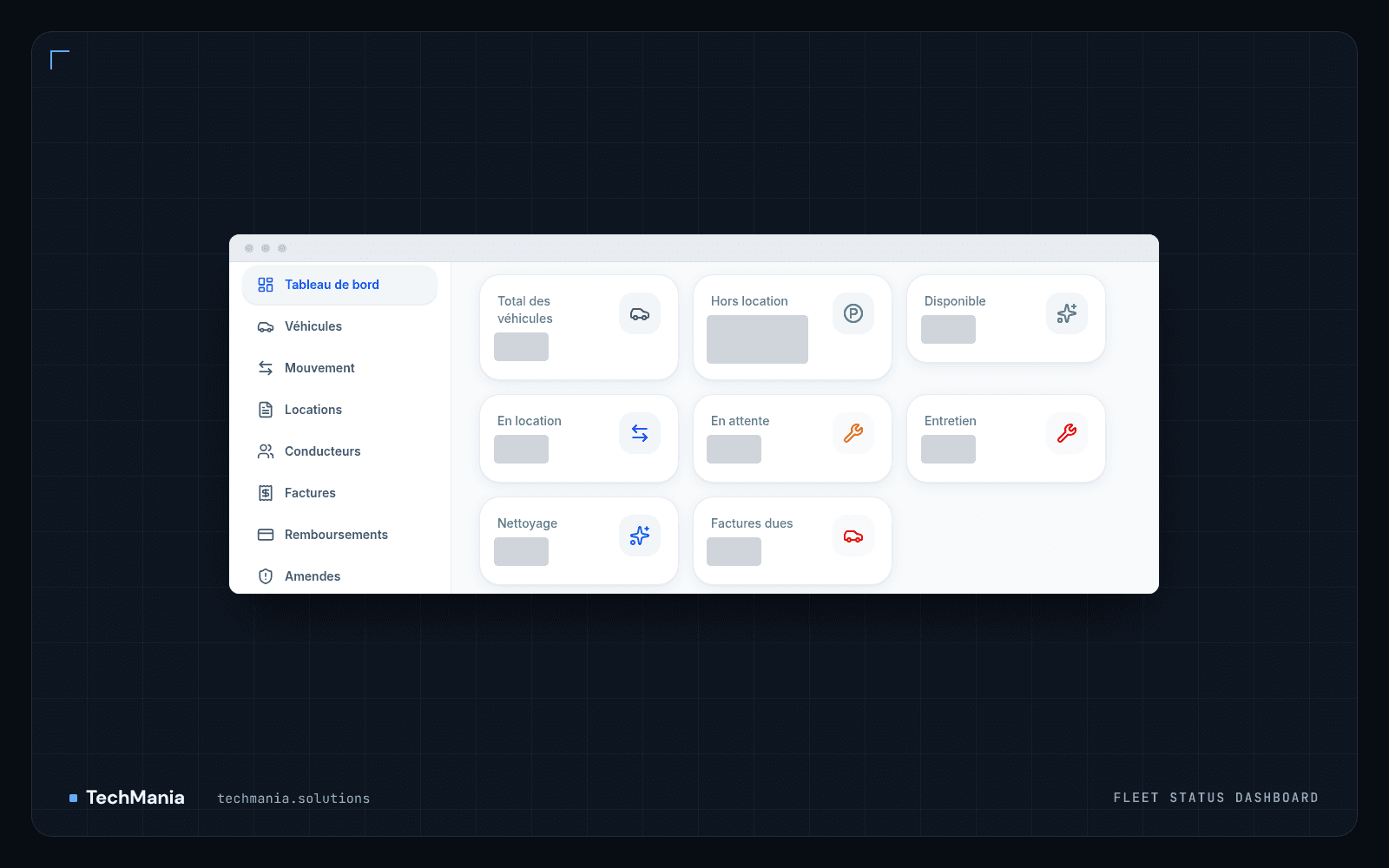Click blue sparkle icon on Nettoyage card
Viewport: 1389px width, 868px height.
tap(640, 536)
